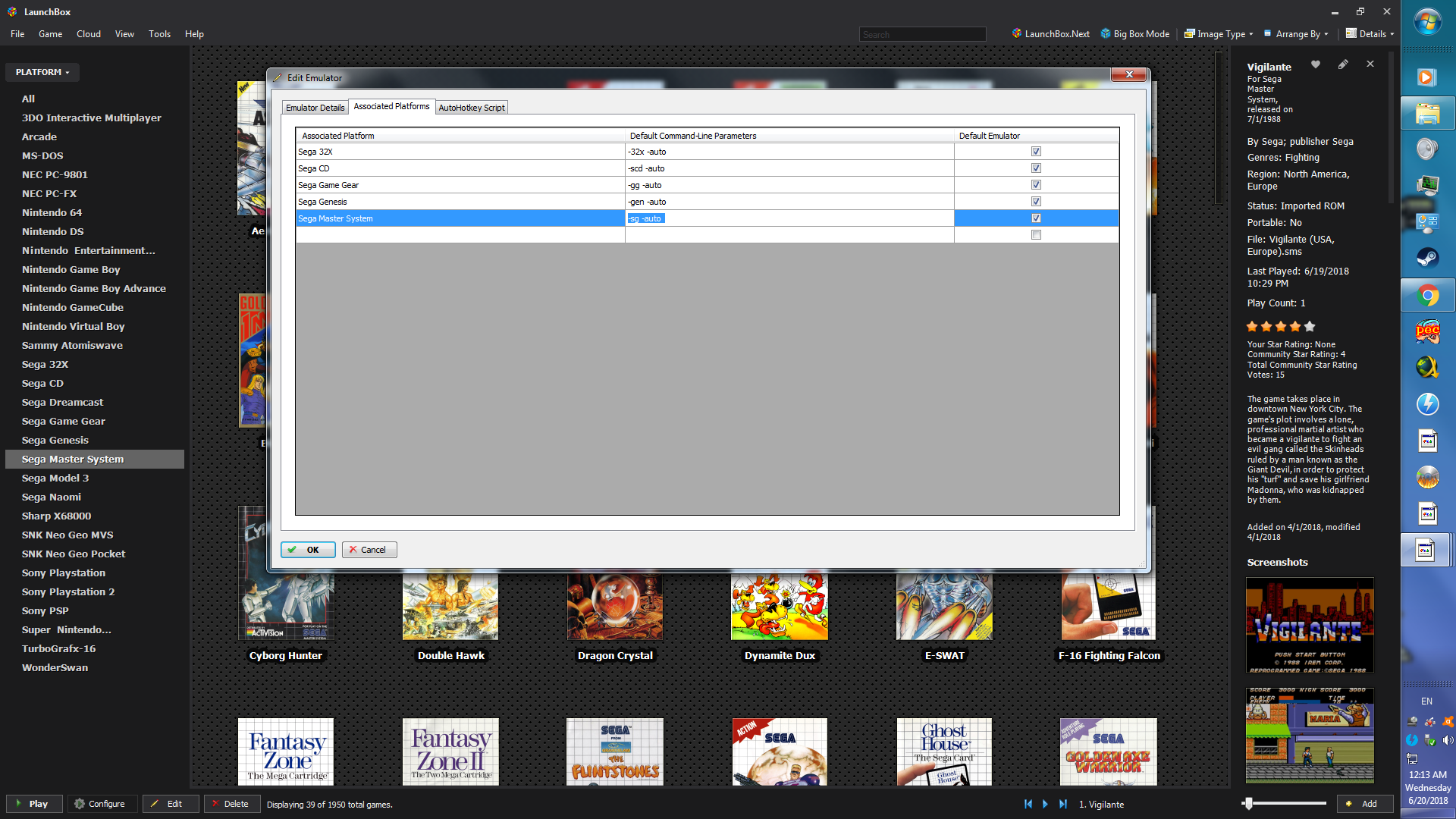This screenshot has height=819, width=1456.
Task: Click OK in Edit Emulator dialog
Action: click(308, 550)
